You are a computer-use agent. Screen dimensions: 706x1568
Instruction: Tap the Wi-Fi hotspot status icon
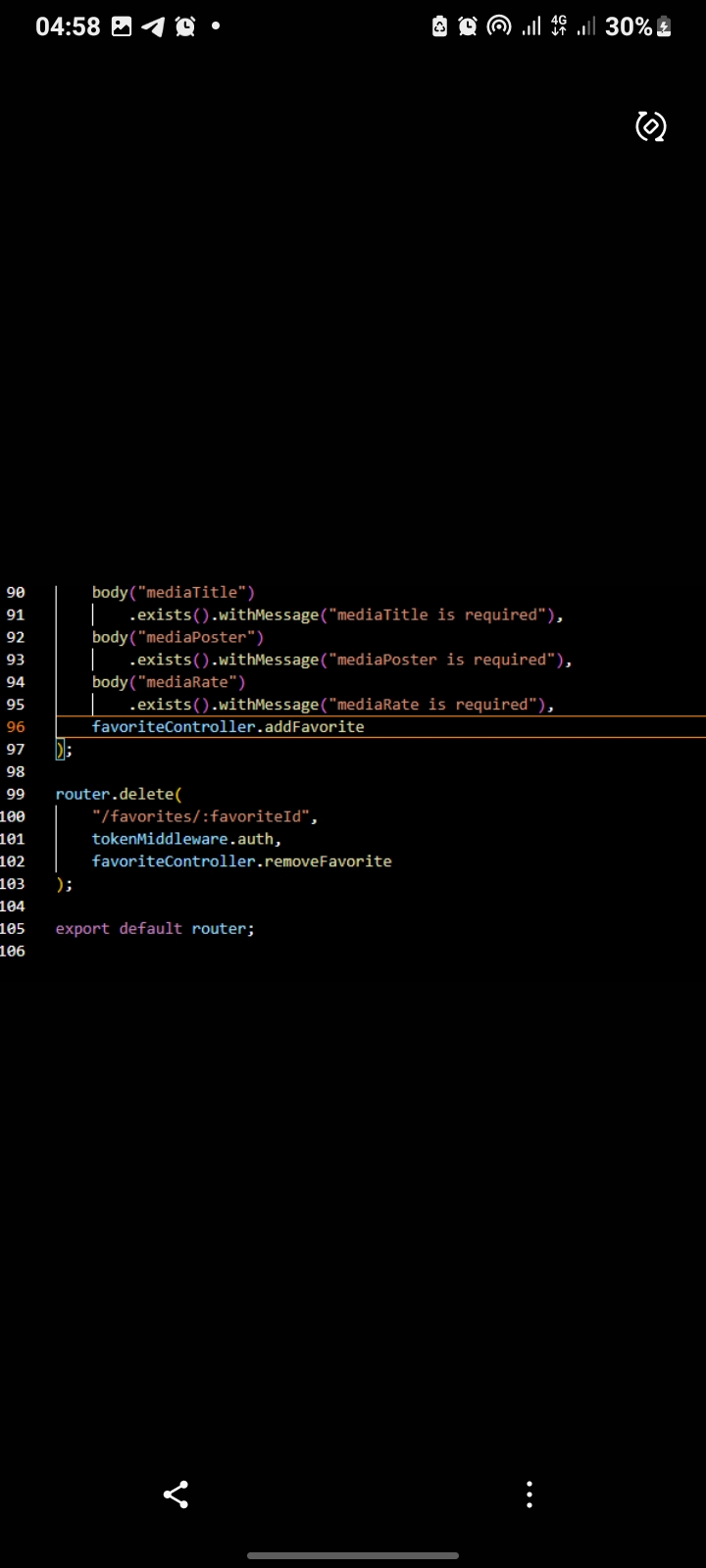(x=499, y=26)
